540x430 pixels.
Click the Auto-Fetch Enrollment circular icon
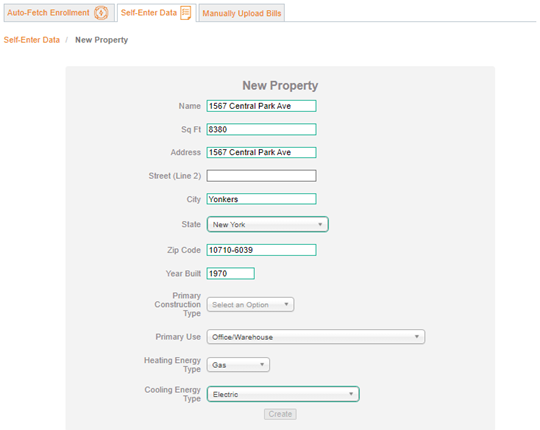click(101, 13)
